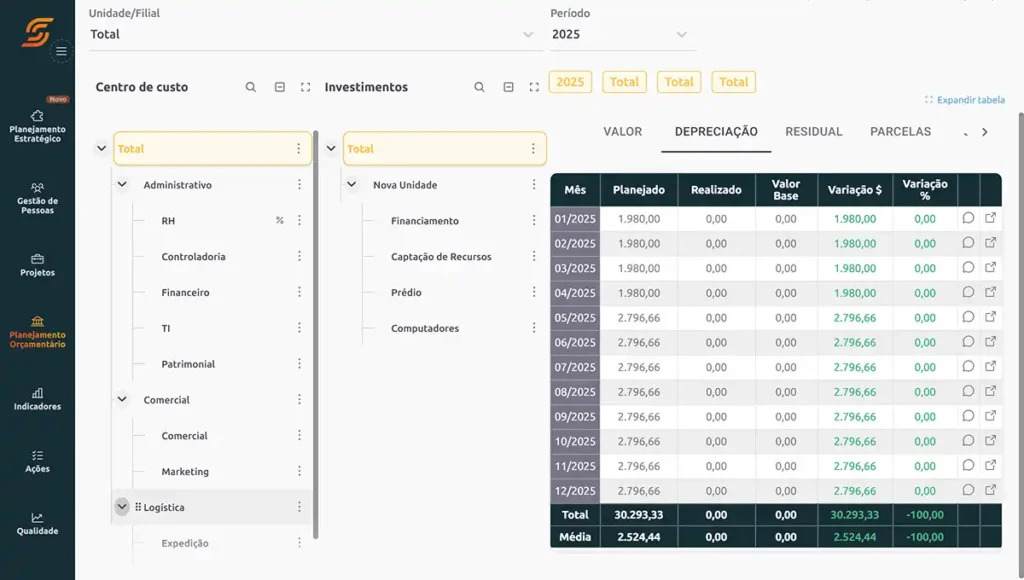Click the Variação $ column header
1024x580 pixels.
pos(854,190)
